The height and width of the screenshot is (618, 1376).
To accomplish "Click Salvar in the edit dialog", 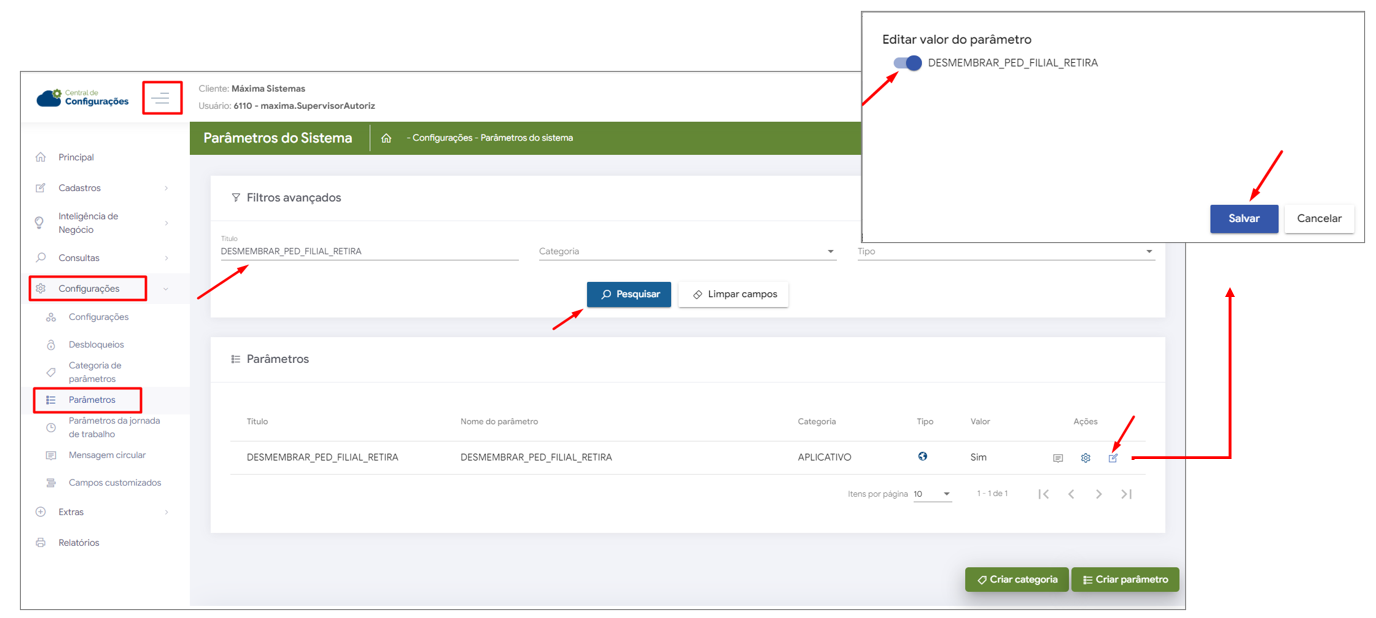I will [1243, 219].
